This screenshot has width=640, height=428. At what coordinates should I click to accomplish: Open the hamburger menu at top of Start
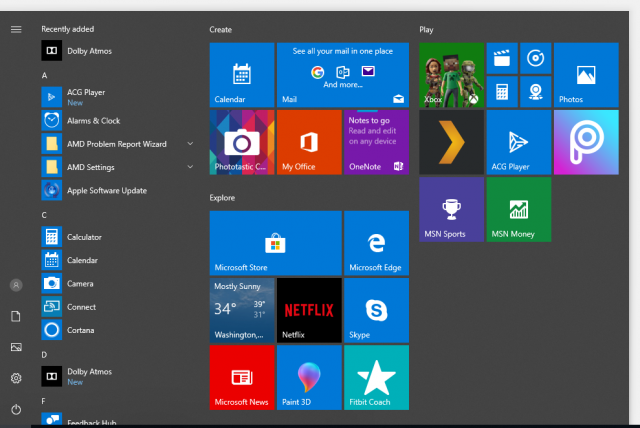point(16,29)
